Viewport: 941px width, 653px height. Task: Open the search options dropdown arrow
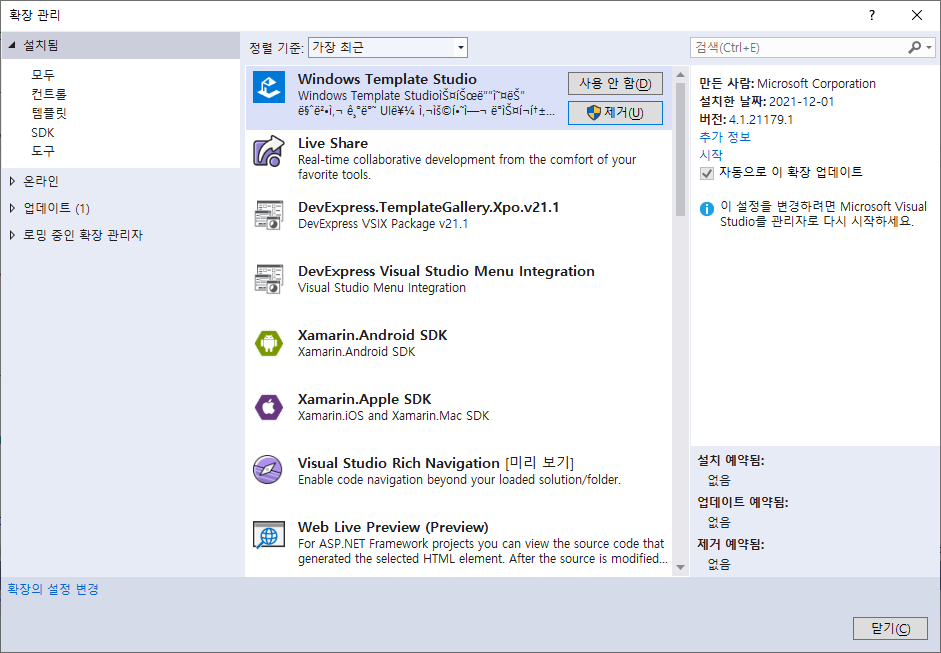[929, 47]
